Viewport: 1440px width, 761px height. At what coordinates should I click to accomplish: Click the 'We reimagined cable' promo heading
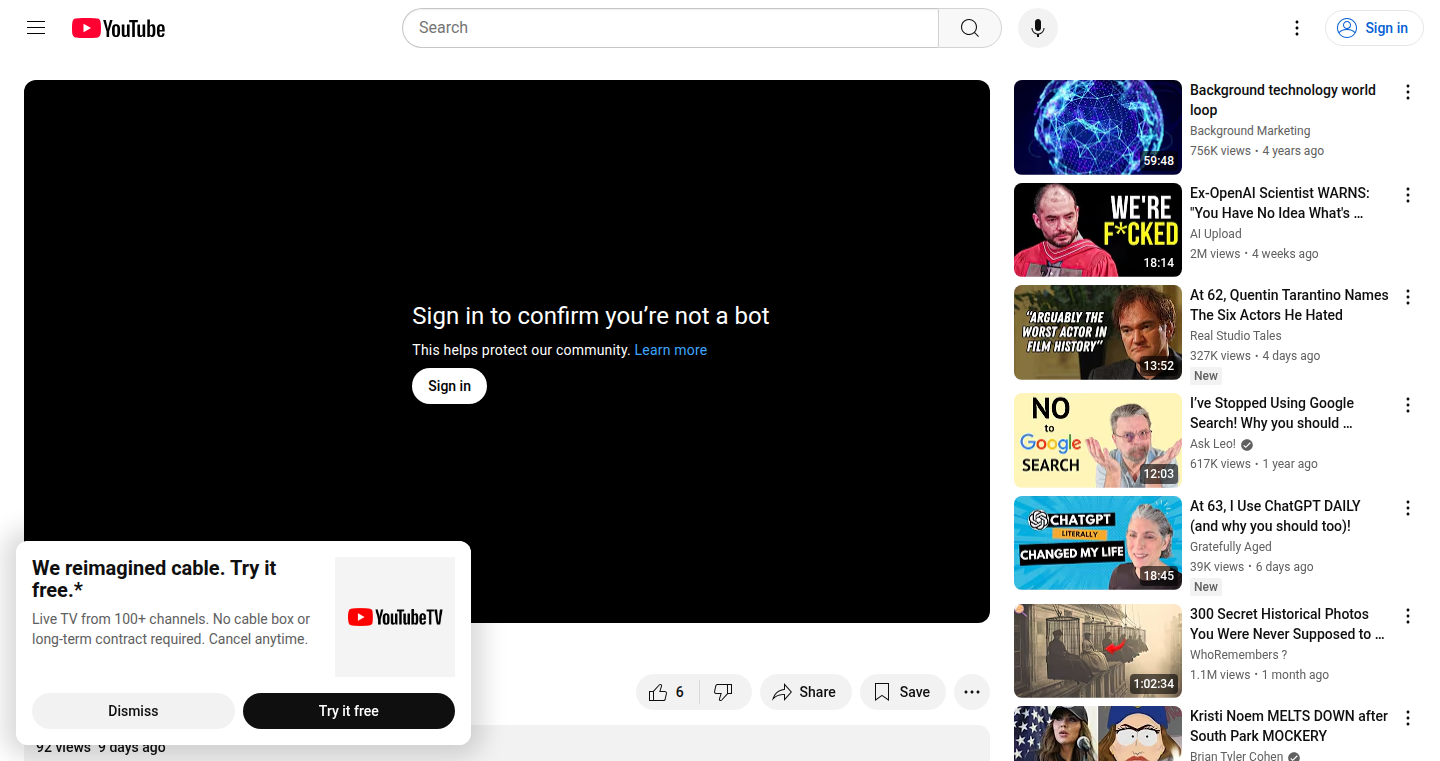point(154,579)
